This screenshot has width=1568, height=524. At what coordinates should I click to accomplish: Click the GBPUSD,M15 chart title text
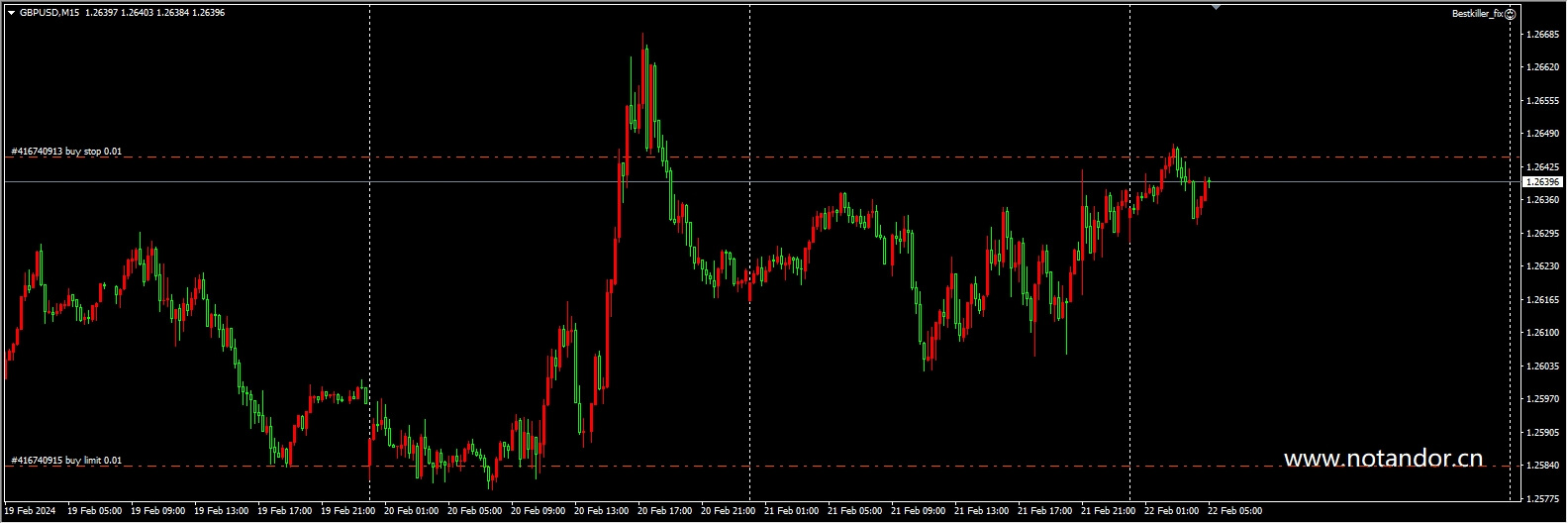point(50,13)
